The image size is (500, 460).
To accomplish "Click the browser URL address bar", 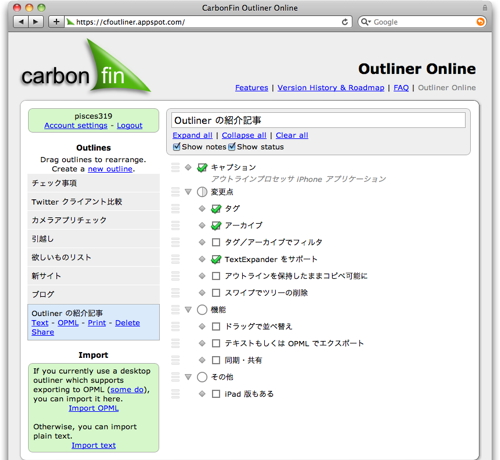I will click(x=209, y=22).
